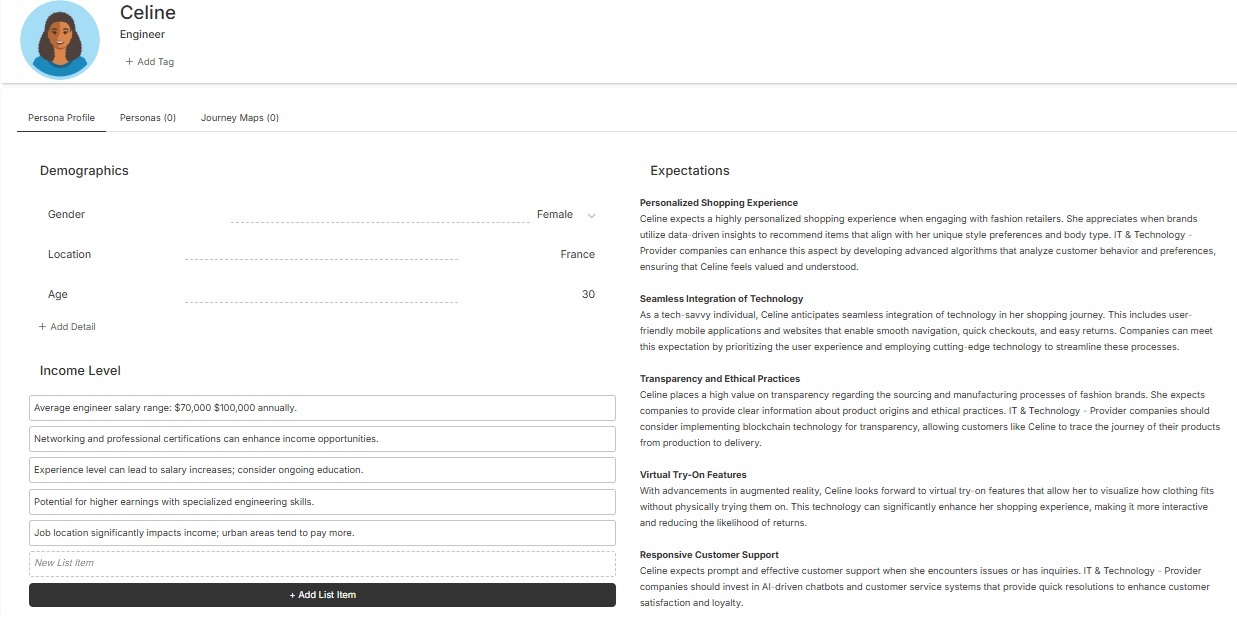Click the New List Item input field

[x=322, y=563]
